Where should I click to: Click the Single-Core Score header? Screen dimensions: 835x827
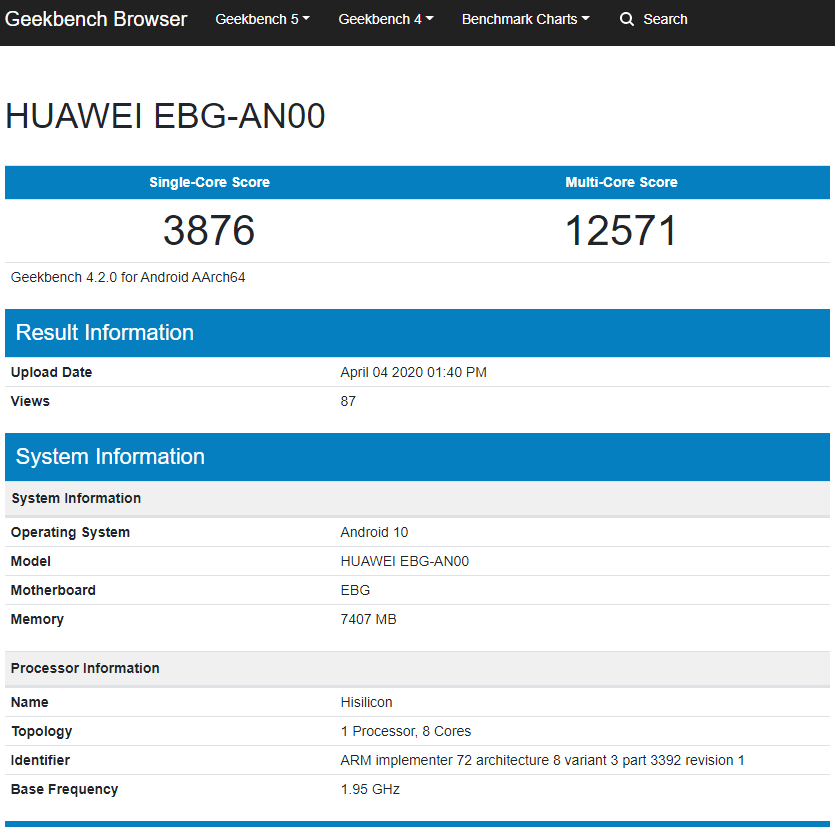[x=209, y=182]
